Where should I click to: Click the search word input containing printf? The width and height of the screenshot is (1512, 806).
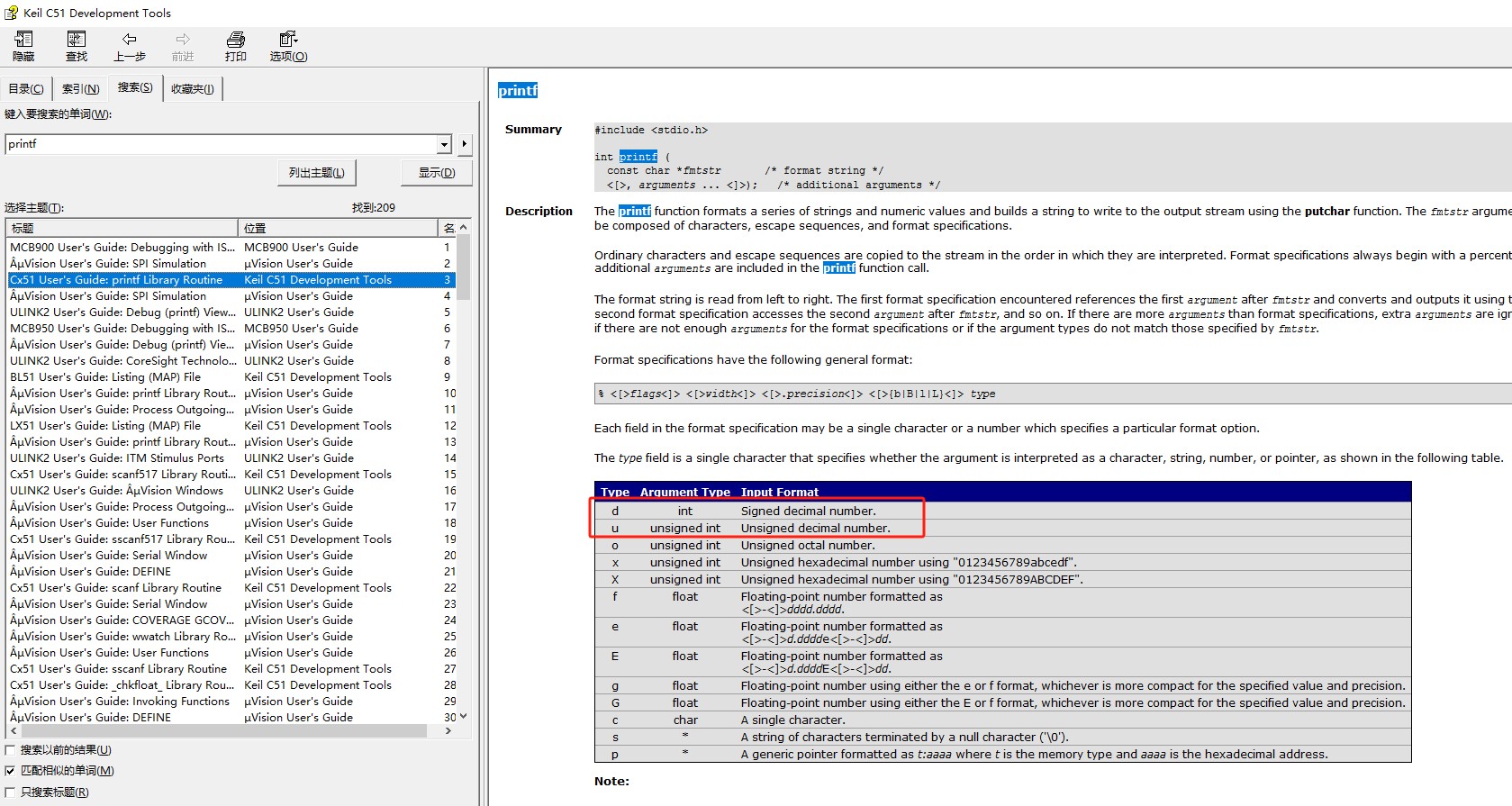click(221, 144)
